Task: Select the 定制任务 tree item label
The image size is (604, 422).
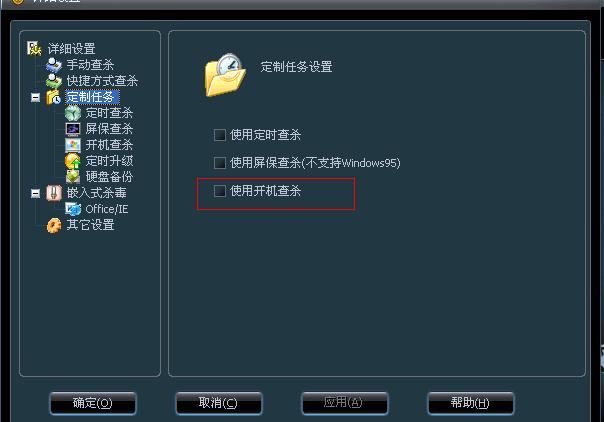Action: 92,97
